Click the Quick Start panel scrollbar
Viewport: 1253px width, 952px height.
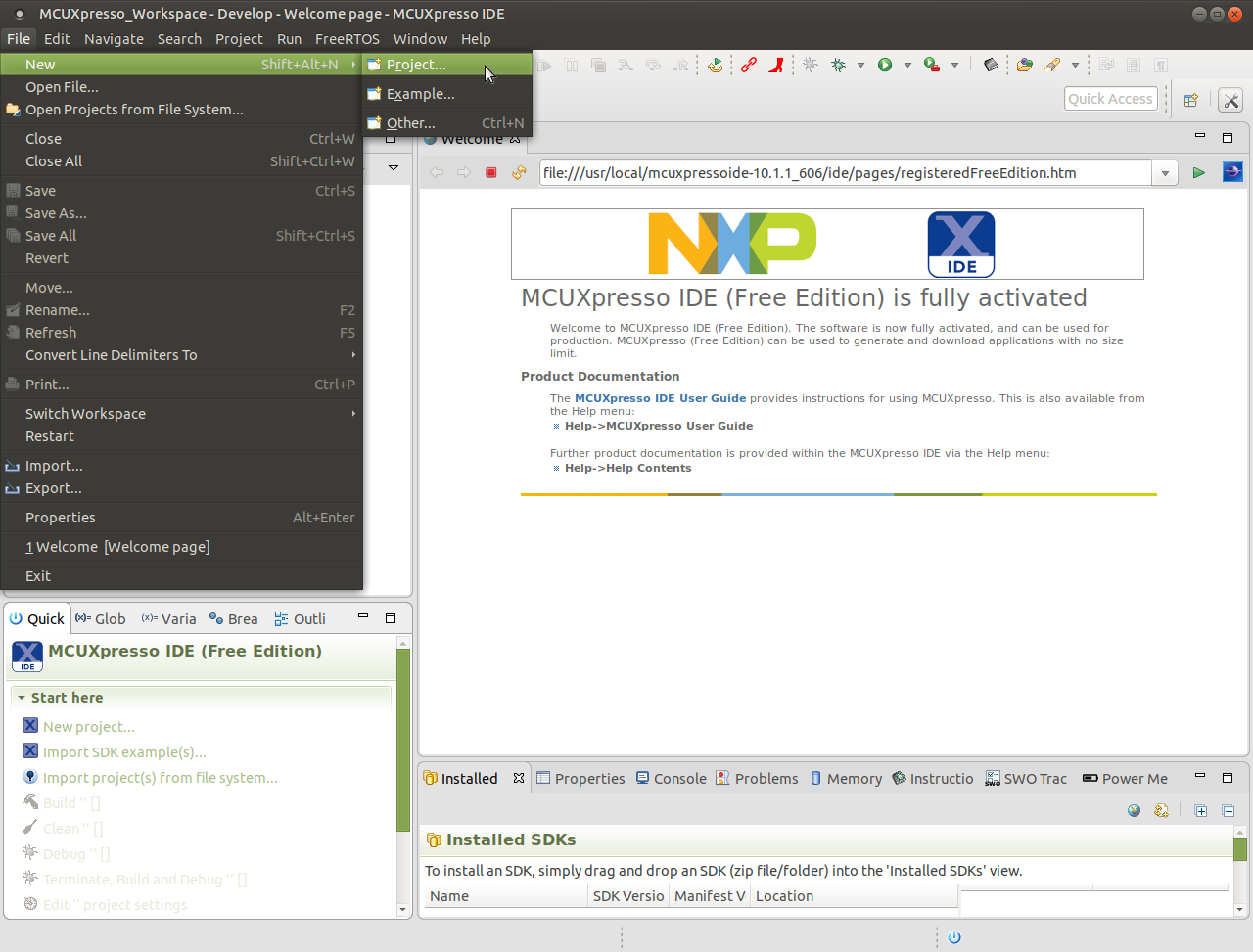tap(403, 740)
